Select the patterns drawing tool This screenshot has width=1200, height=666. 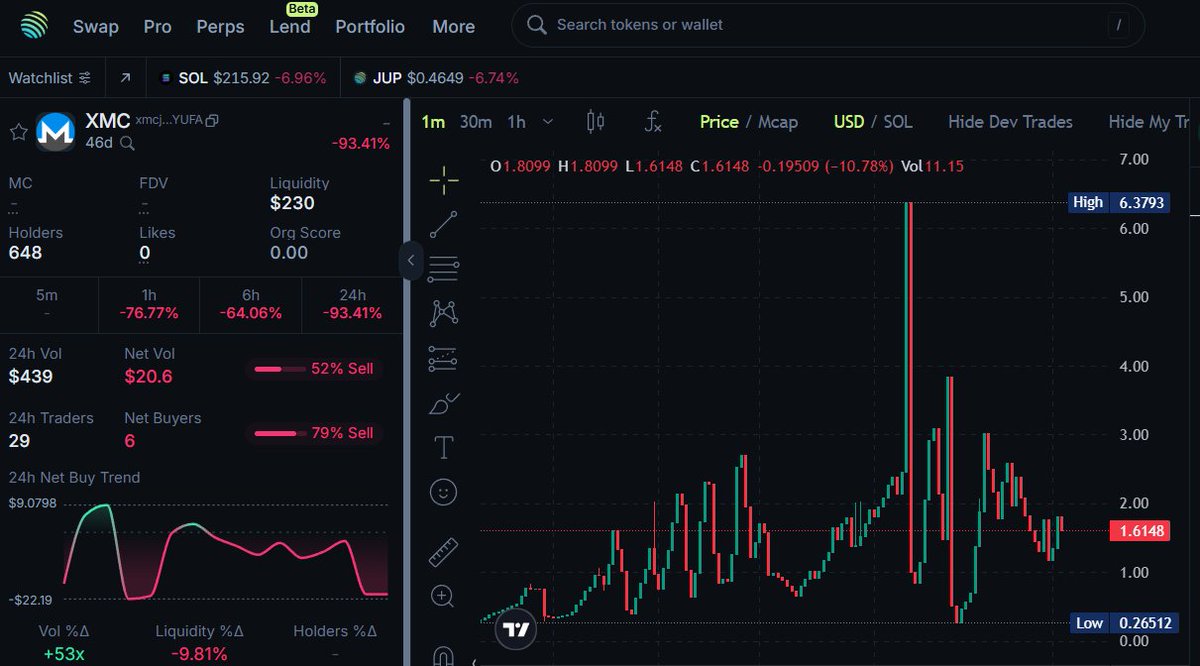(443, 313)
